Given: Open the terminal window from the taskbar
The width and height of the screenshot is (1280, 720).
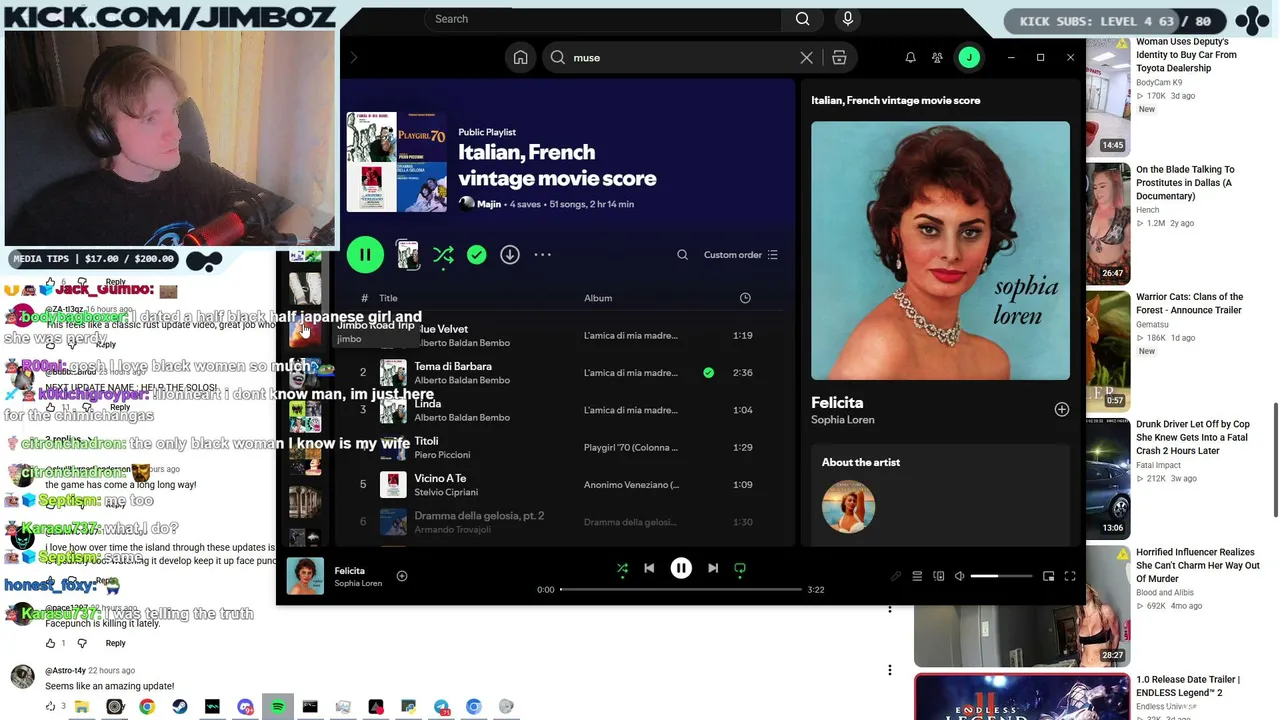Looking at the screenshot, I should point(310,707).
